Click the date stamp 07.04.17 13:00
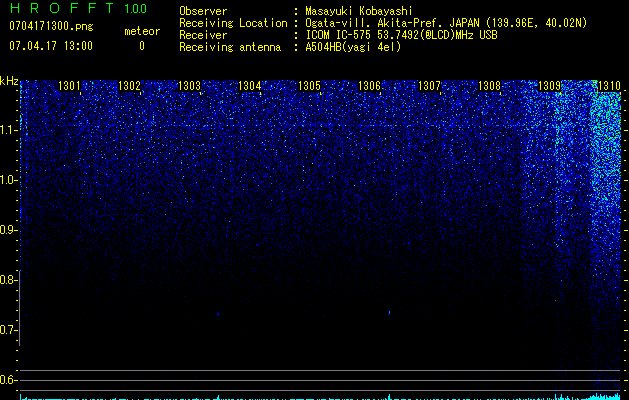 [x=51, y=46]
